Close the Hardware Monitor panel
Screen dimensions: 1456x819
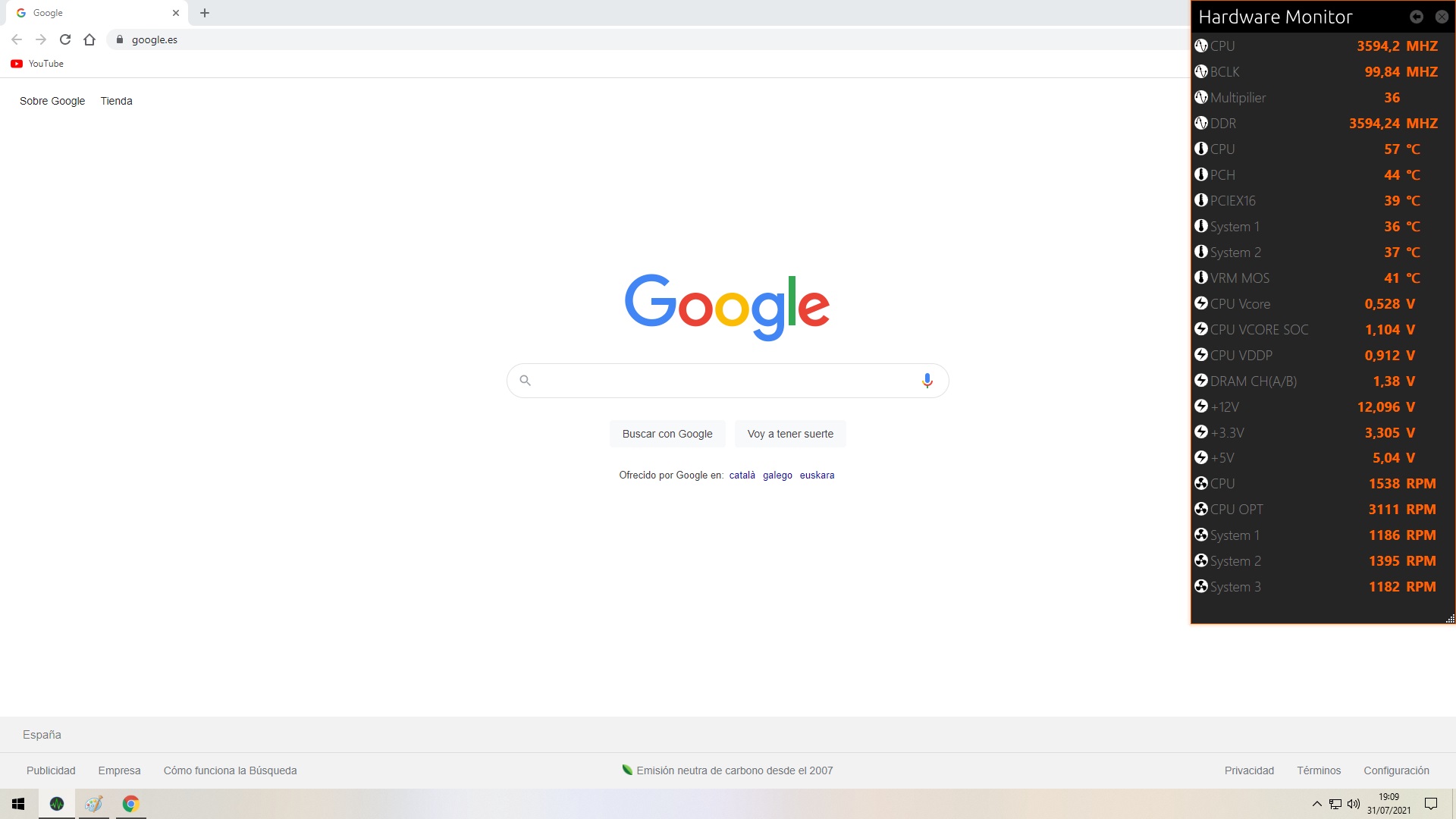tap(1442, 17)
